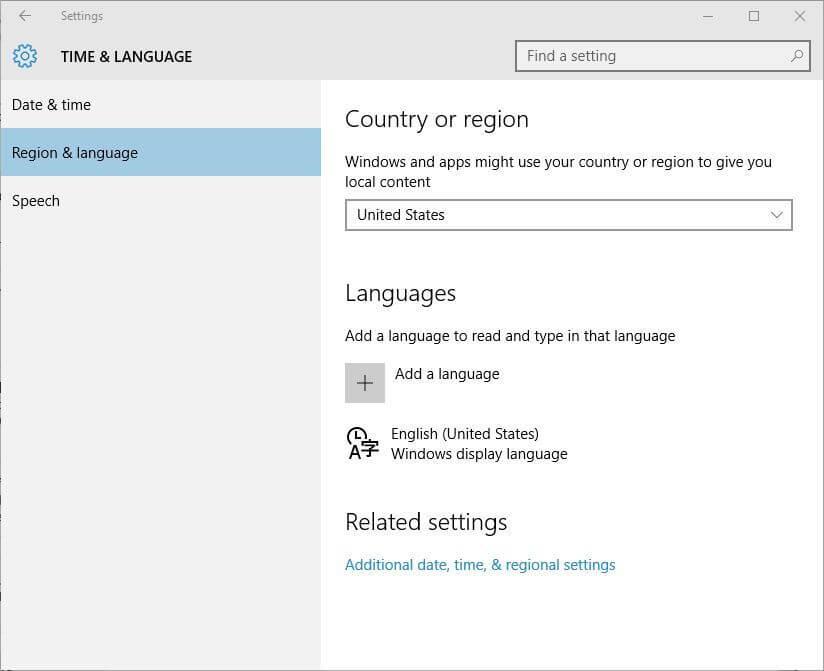The image size is (824, 671).
Task: Select the English language clock icon
Action: point(363,443)
